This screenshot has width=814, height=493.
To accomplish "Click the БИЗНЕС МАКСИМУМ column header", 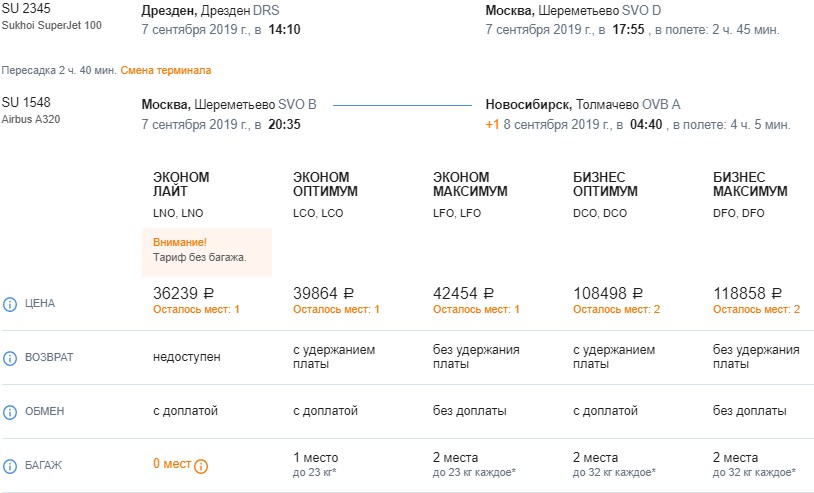I will click(750, 184).
